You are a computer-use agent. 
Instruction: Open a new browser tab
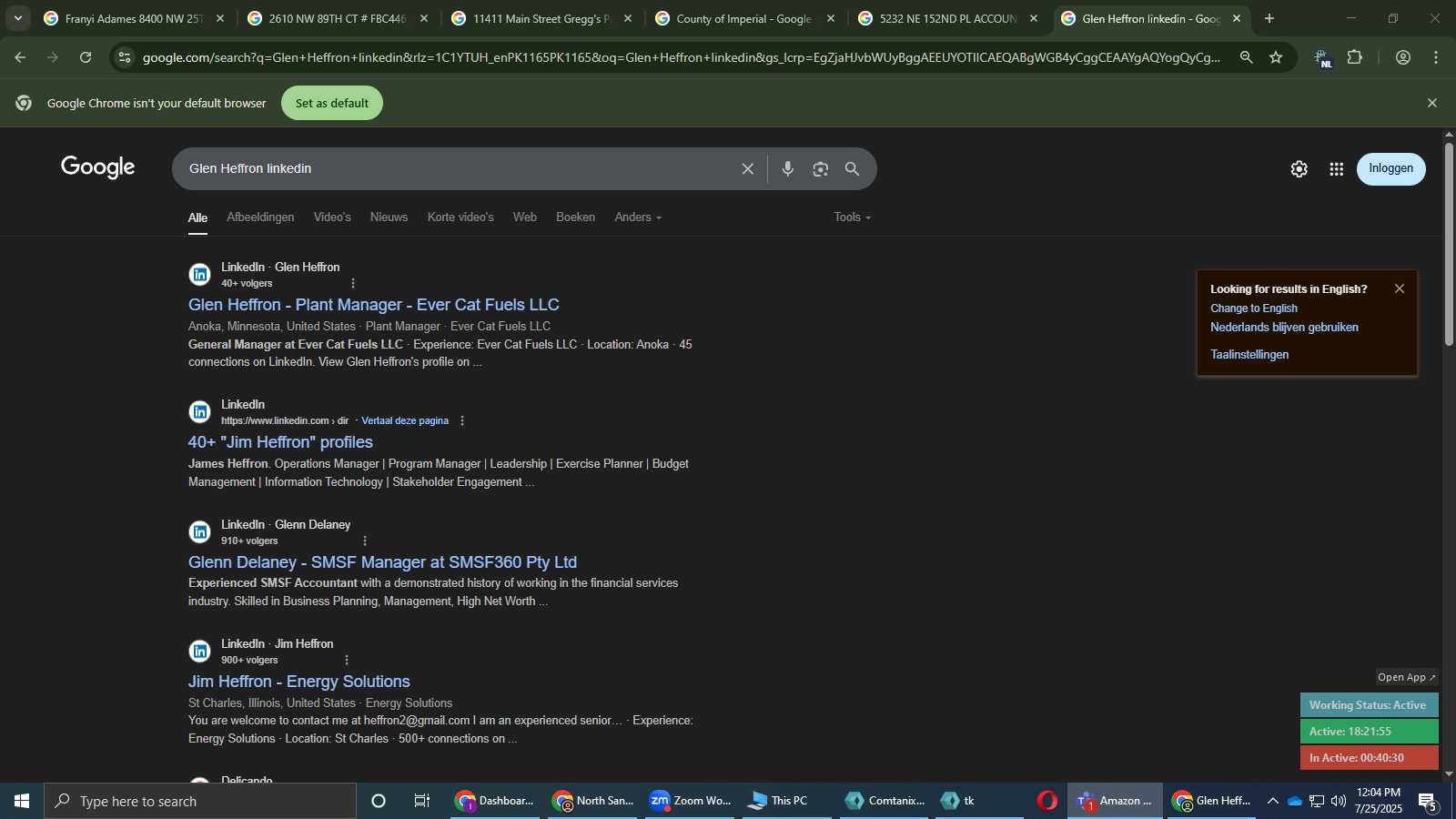click(1269, 18)
